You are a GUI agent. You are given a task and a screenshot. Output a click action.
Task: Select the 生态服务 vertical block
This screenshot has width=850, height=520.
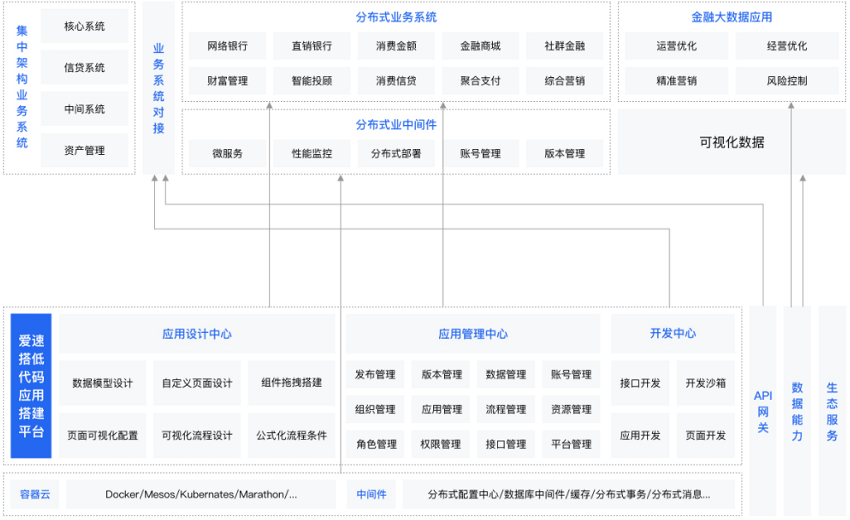pyautogui.click(x=832, y=411)
